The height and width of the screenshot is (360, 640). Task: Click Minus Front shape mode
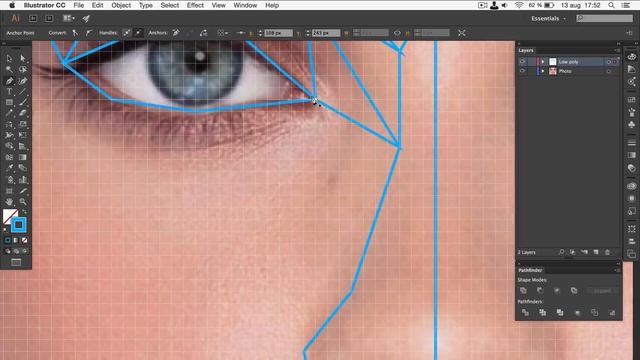(540, 291)
